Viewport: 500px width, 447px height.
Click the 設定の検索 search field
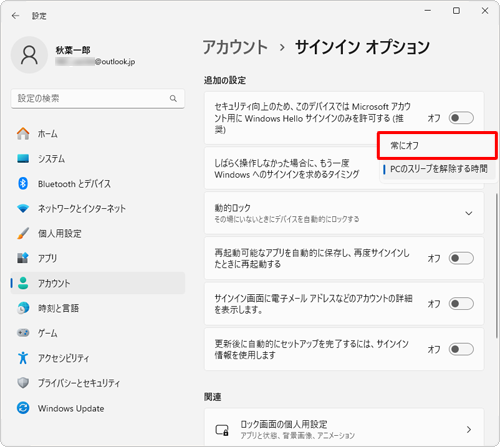click(98, 98)
